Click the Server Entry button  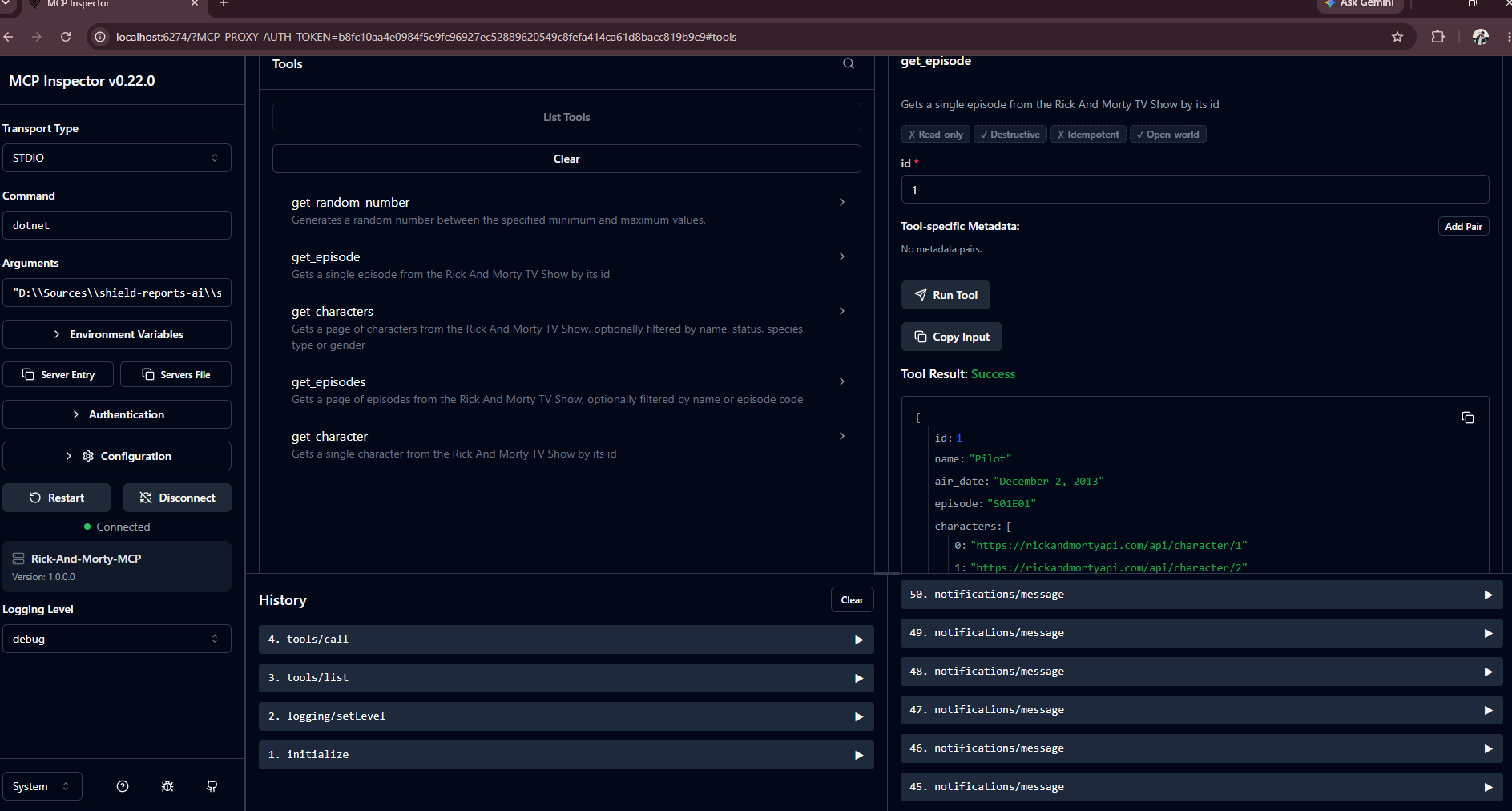[x=58, y=374]
